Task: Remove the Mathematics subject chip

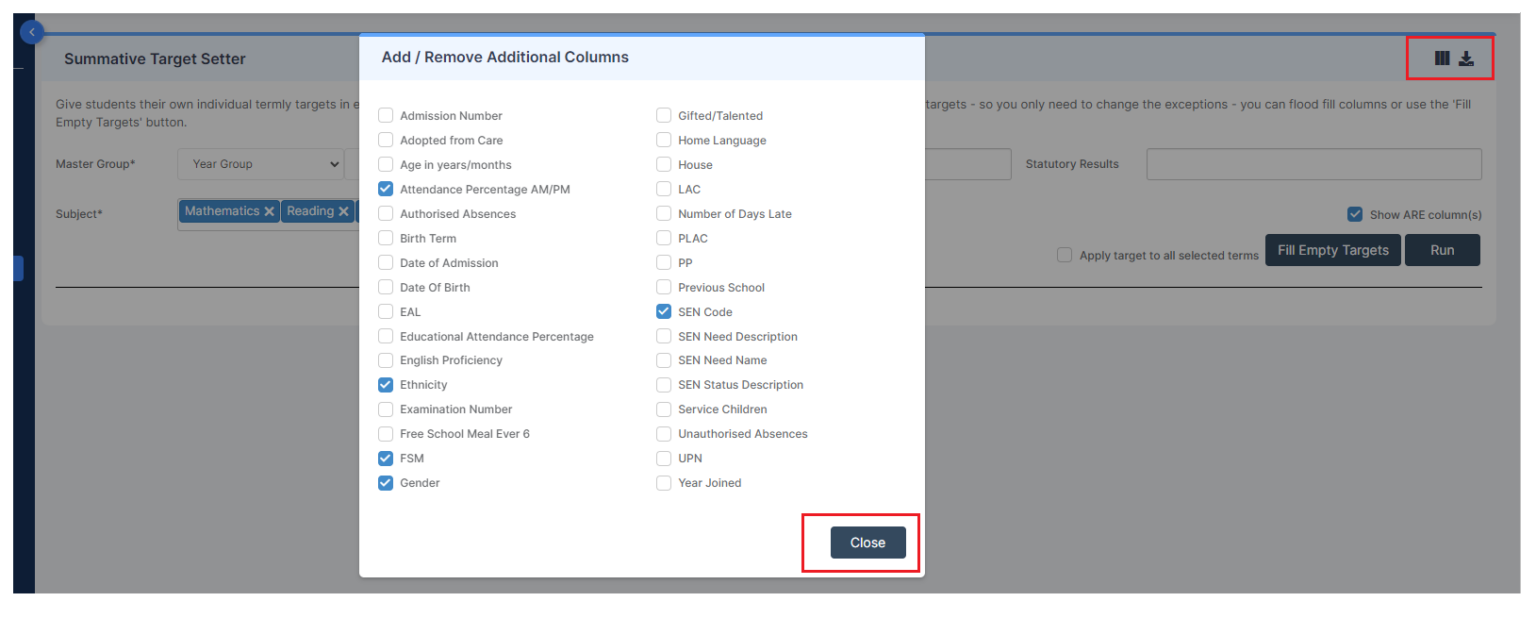Action: [x=270, y=211]
